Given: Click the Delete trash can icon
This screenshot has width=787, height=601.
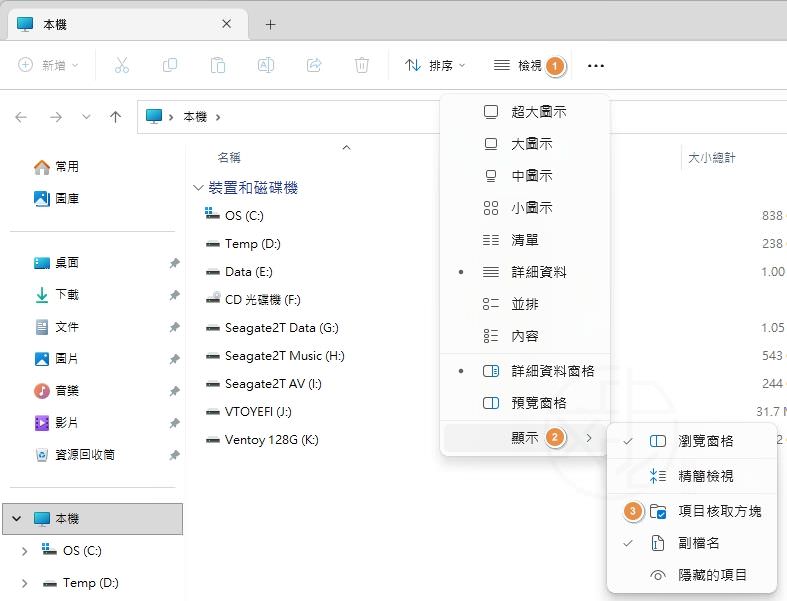Looking at the screenshot, I should 362,65.
